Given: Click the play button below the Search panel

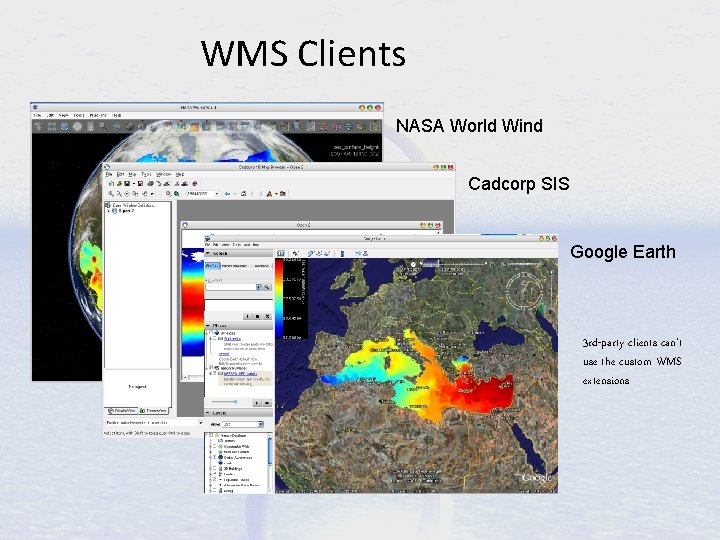Looking at the screenshot, I should pos(248,316).
